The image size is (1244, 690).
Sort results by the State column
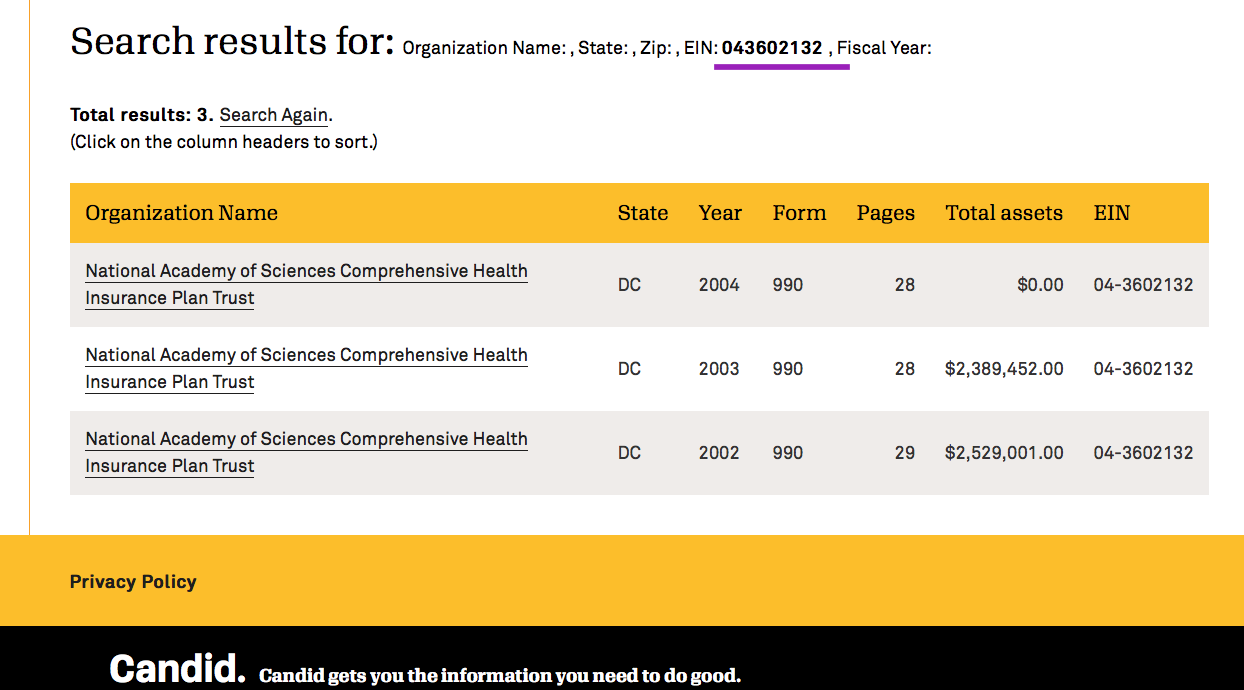click(x=642, y=213)
